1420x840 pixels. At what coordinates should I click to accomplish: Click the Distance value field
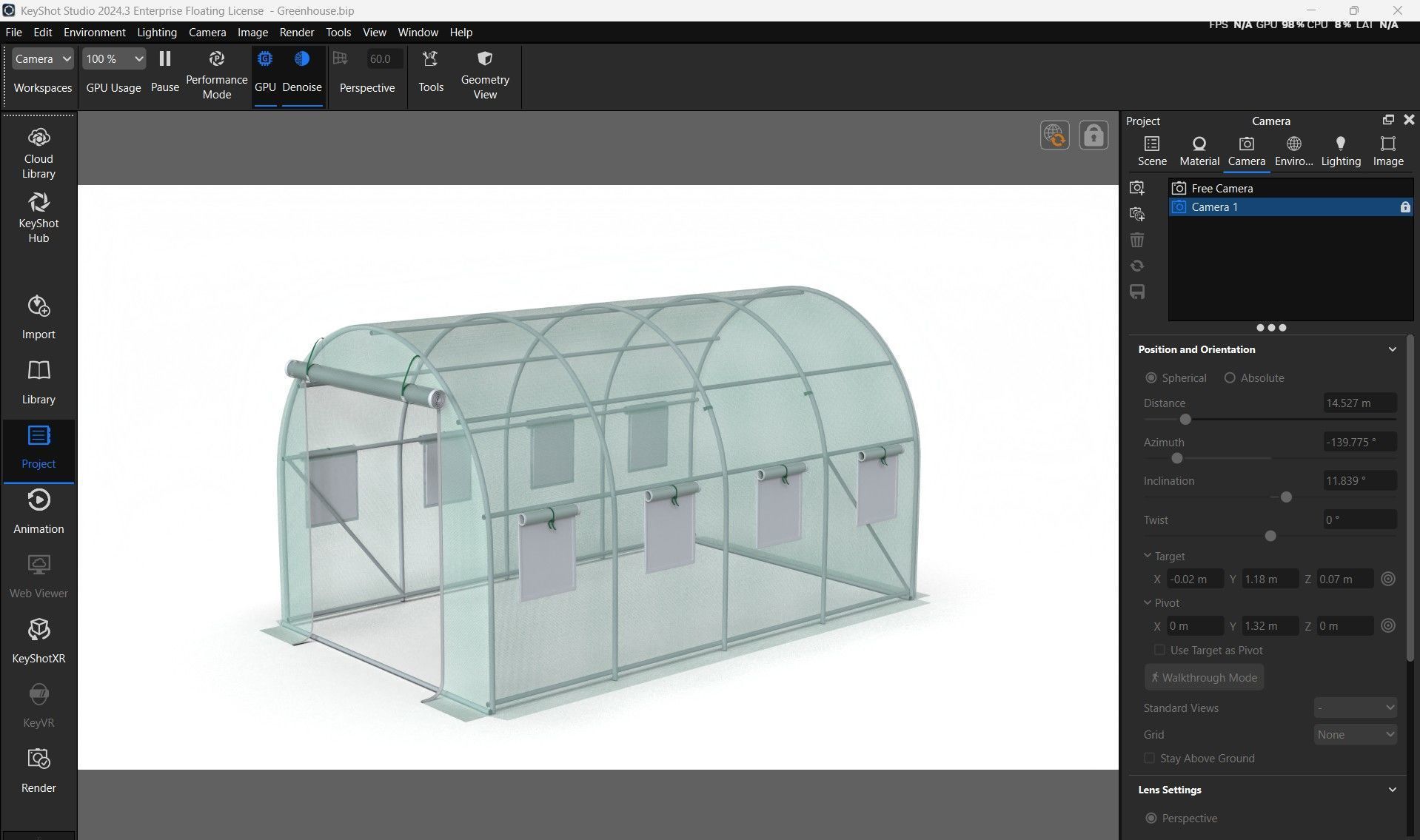point(1360,403)
